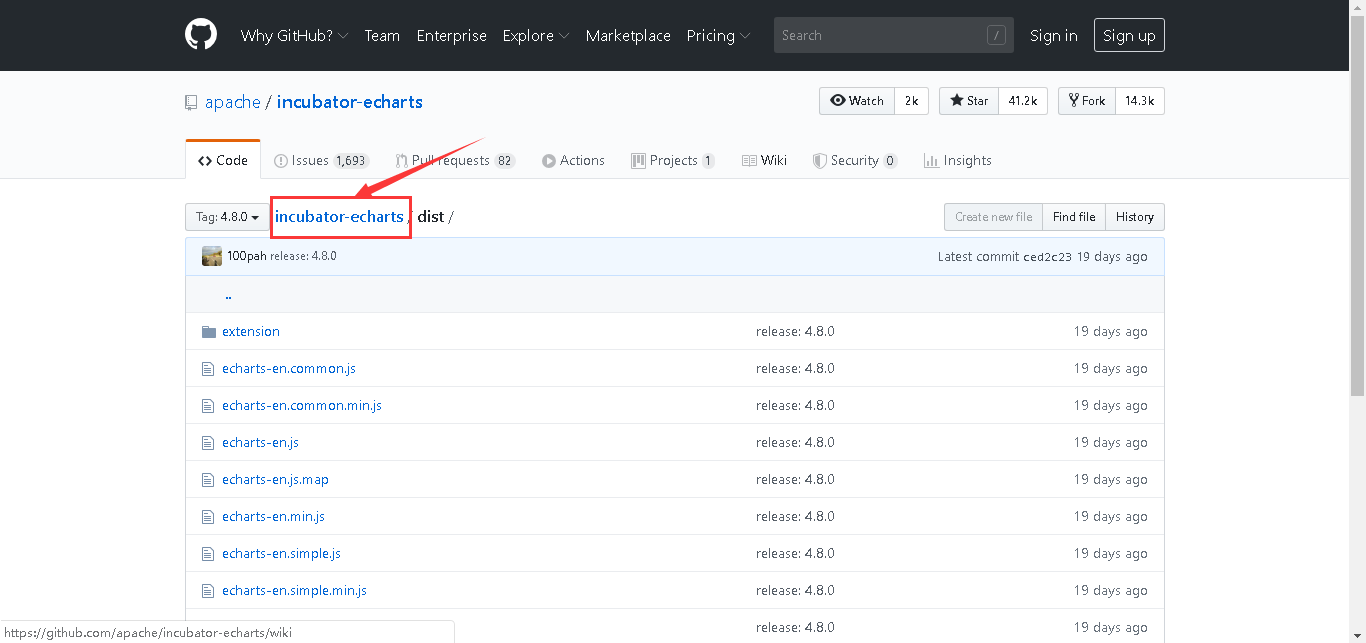This screenshot has width=1366, height=643.
Task: Fork the repository
Action: [1087, 101]
